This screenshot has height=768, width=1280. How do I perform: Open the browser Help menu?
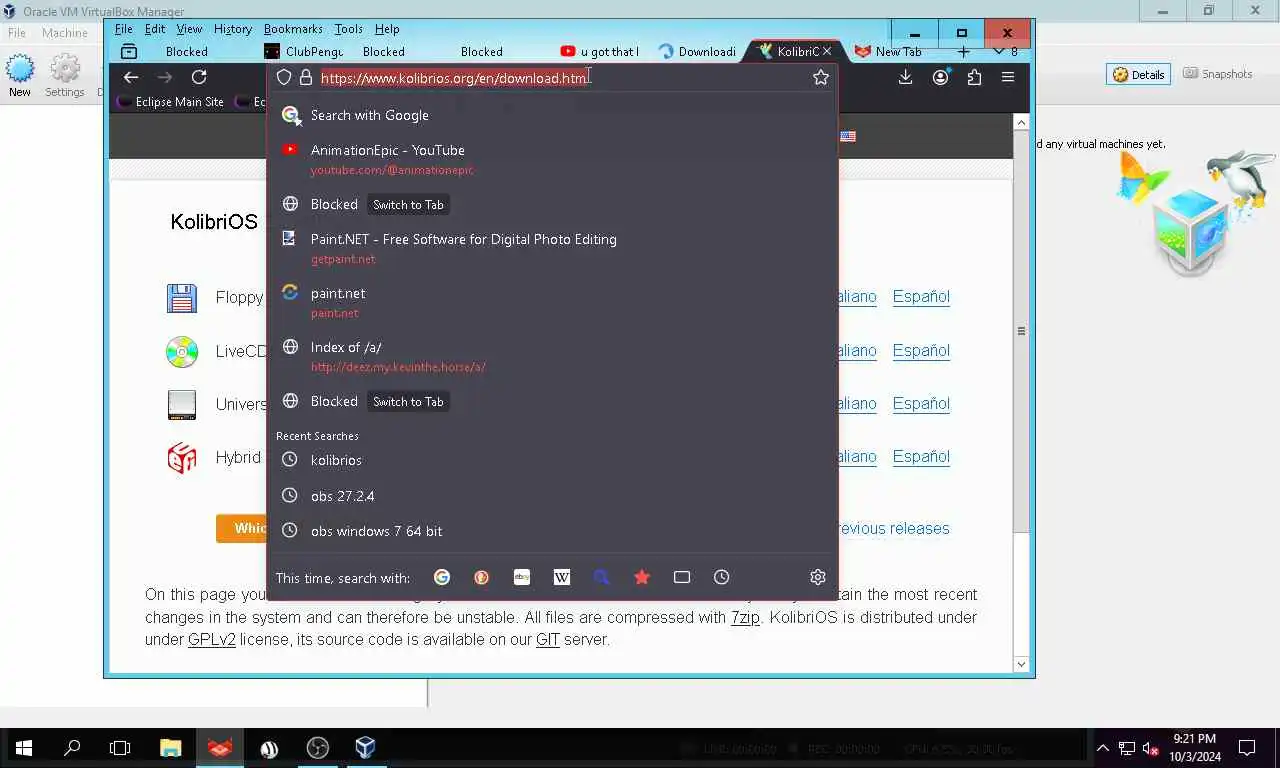[x=387, y=29]
